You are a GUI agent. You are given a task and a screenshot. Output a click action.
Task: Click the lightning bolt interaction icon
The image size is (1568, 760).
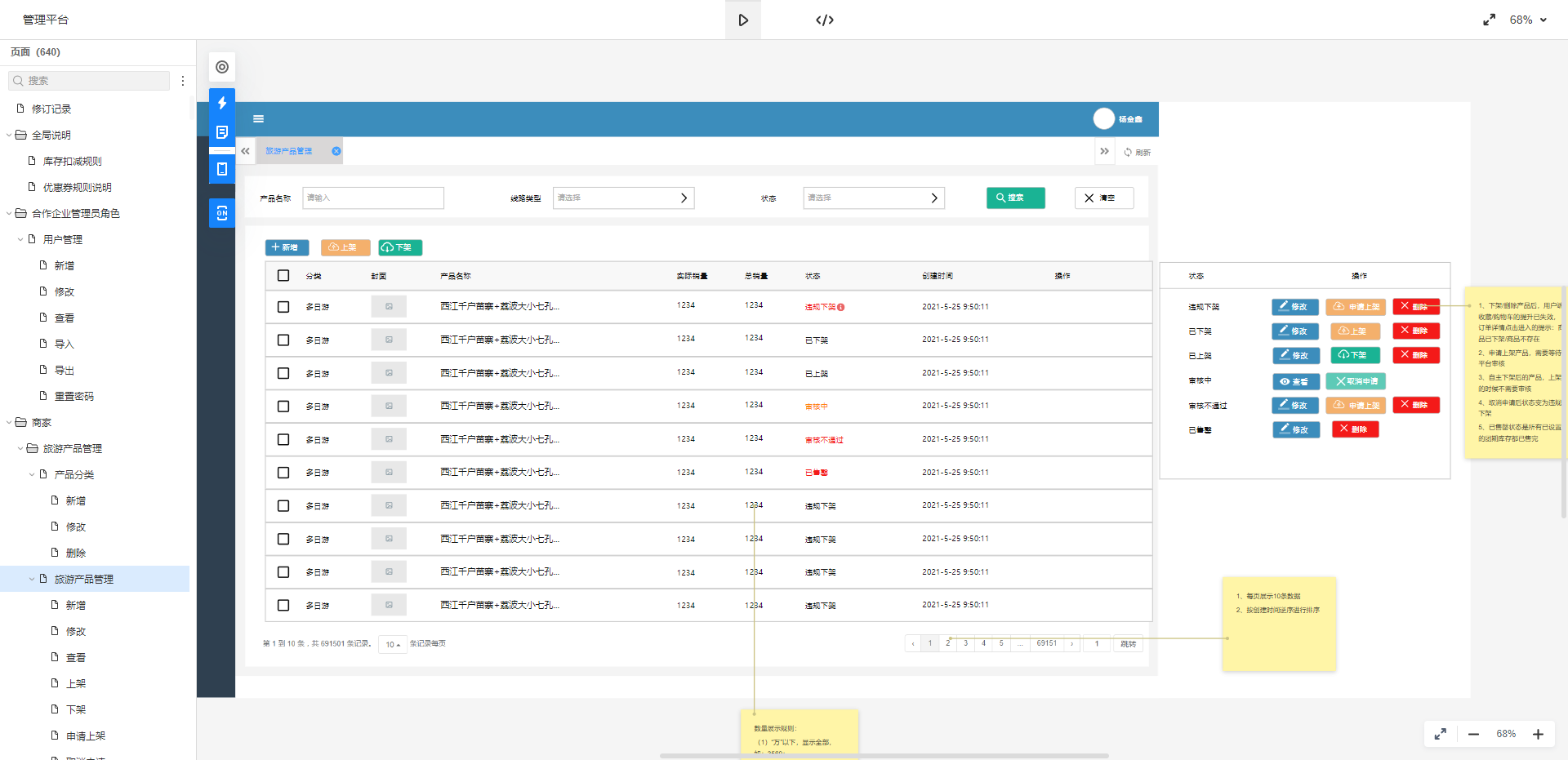[x=222, y=104]
